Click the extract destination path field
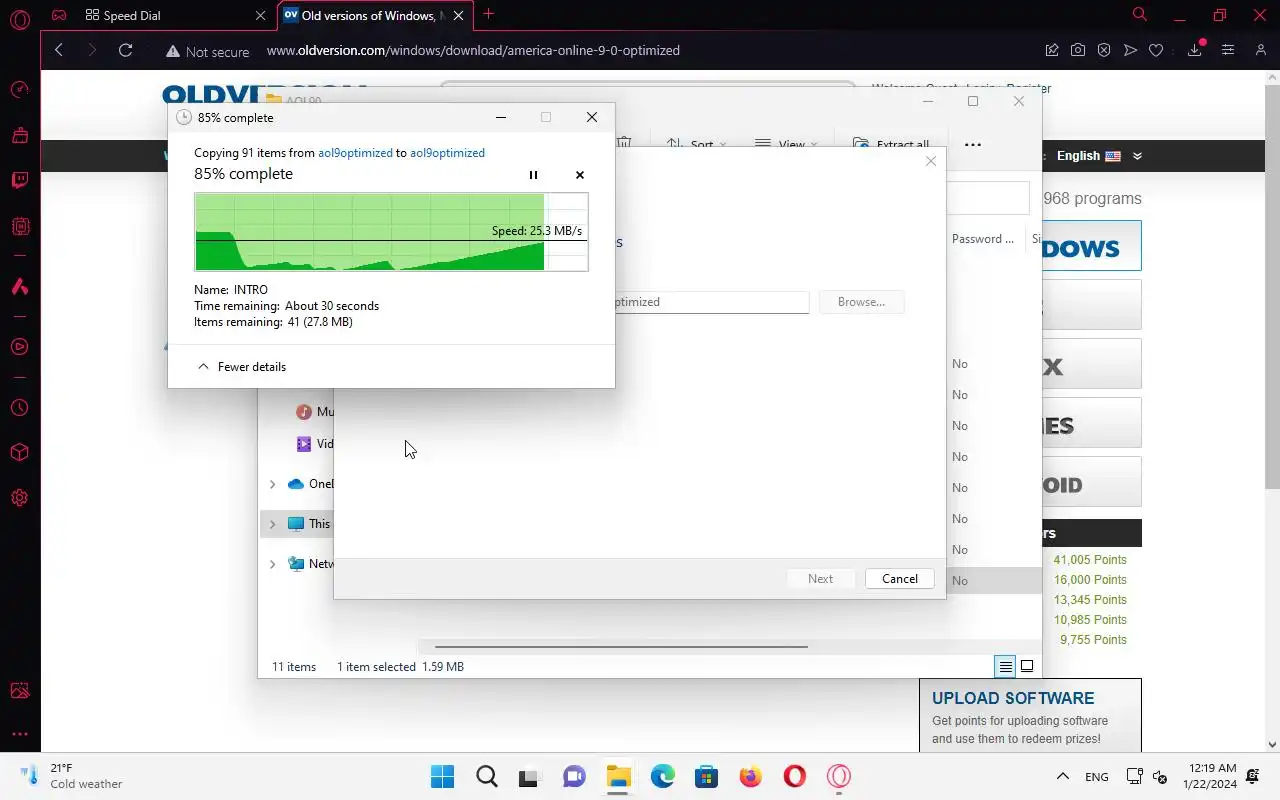This screenshot has height=800, width=1280. pos(710,302)
